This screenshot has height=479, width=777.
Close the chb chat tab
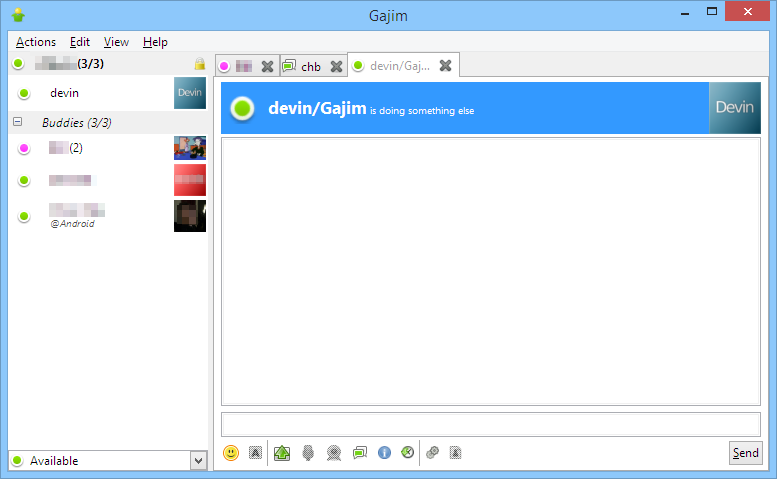(x=336, y=66)
